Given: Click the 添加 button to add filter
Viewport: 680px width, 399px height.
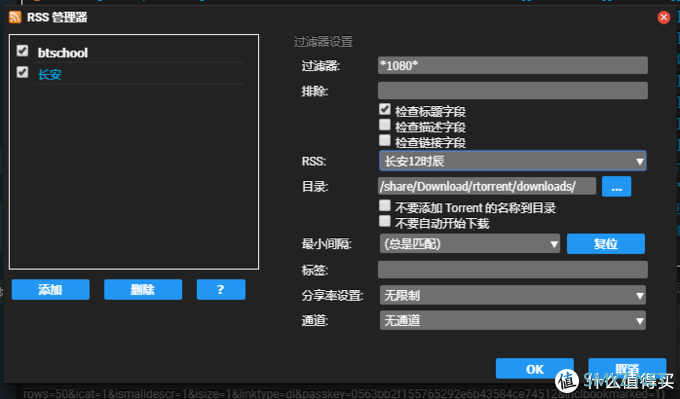Looking at the screenshot, I should 51,289.
